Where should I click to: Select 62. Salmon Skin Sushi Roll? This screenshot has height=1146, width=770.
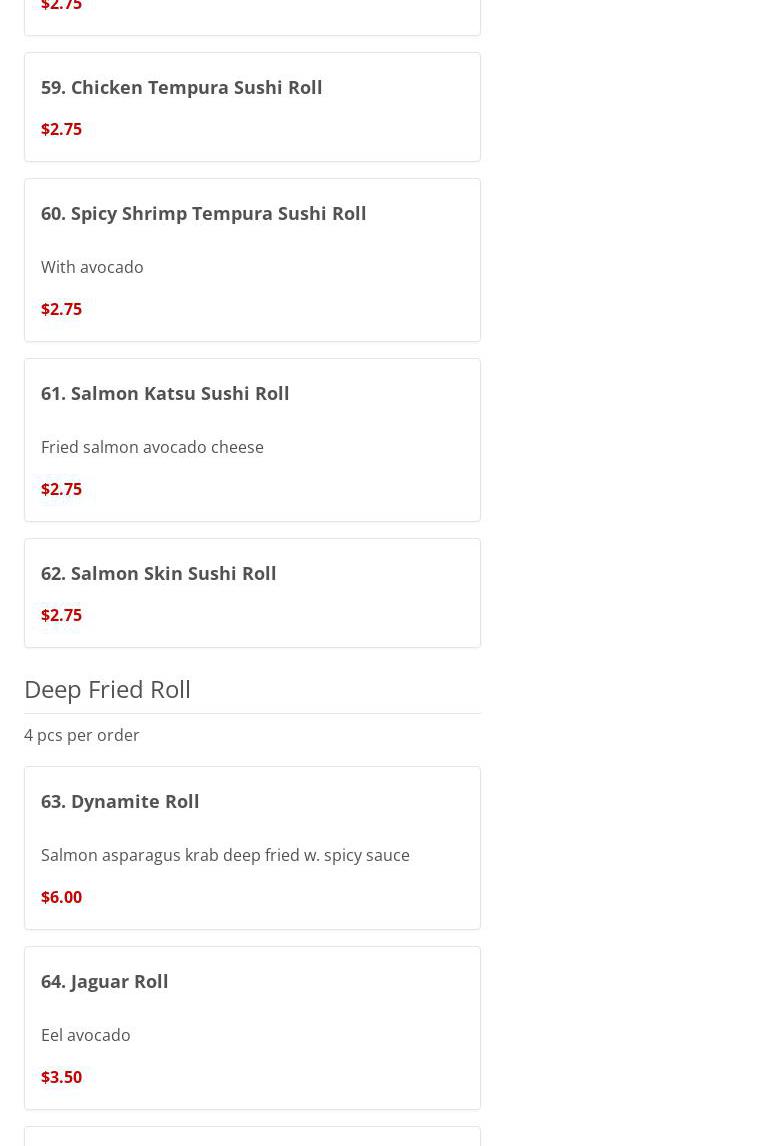coord(158,573)
